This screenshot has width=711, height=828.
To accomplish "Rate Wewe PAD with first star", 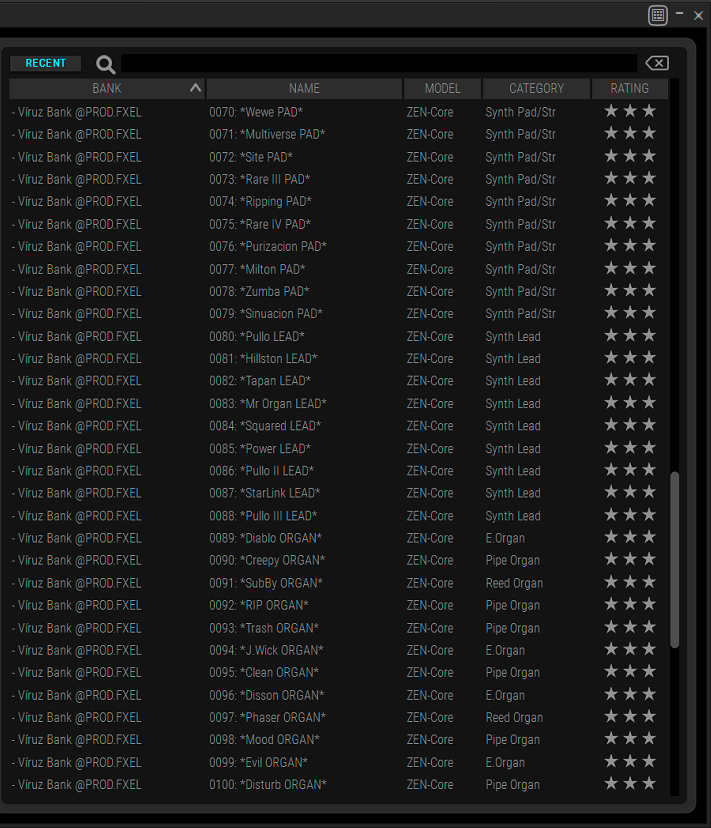I will [x=611, y=111].
